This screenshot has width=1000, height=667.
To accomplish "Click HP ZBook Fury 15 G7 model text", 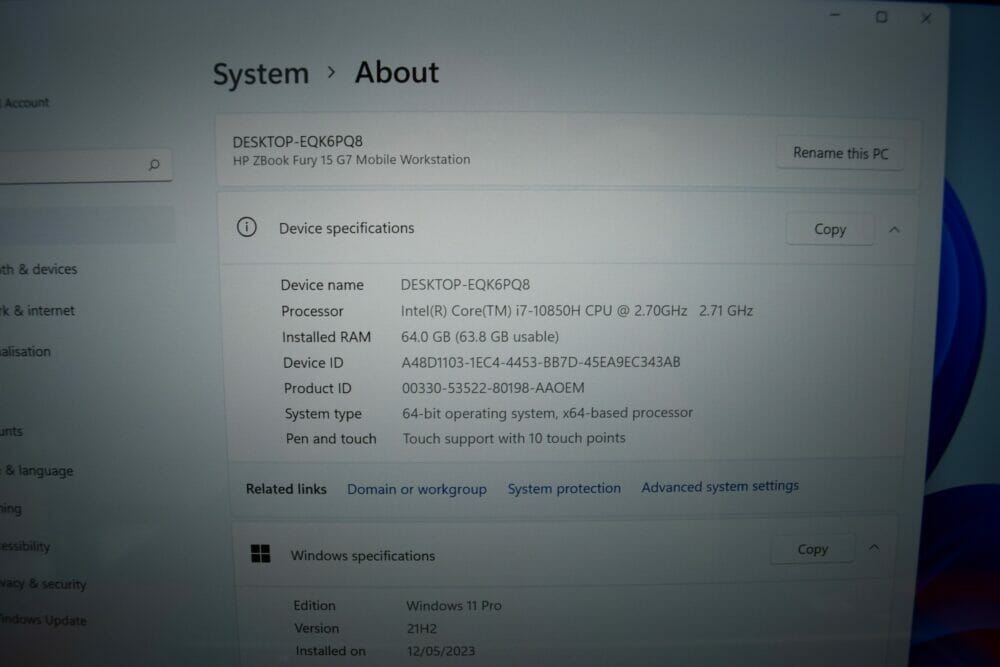I will 351,160.
